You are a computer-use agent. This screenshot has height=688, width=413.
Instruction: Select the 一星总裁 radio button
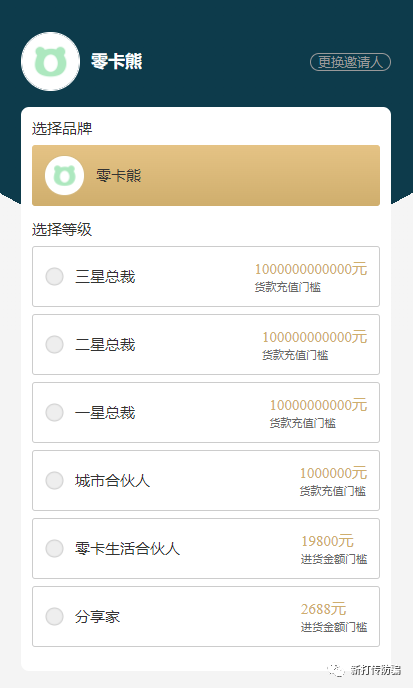[54, 412]
